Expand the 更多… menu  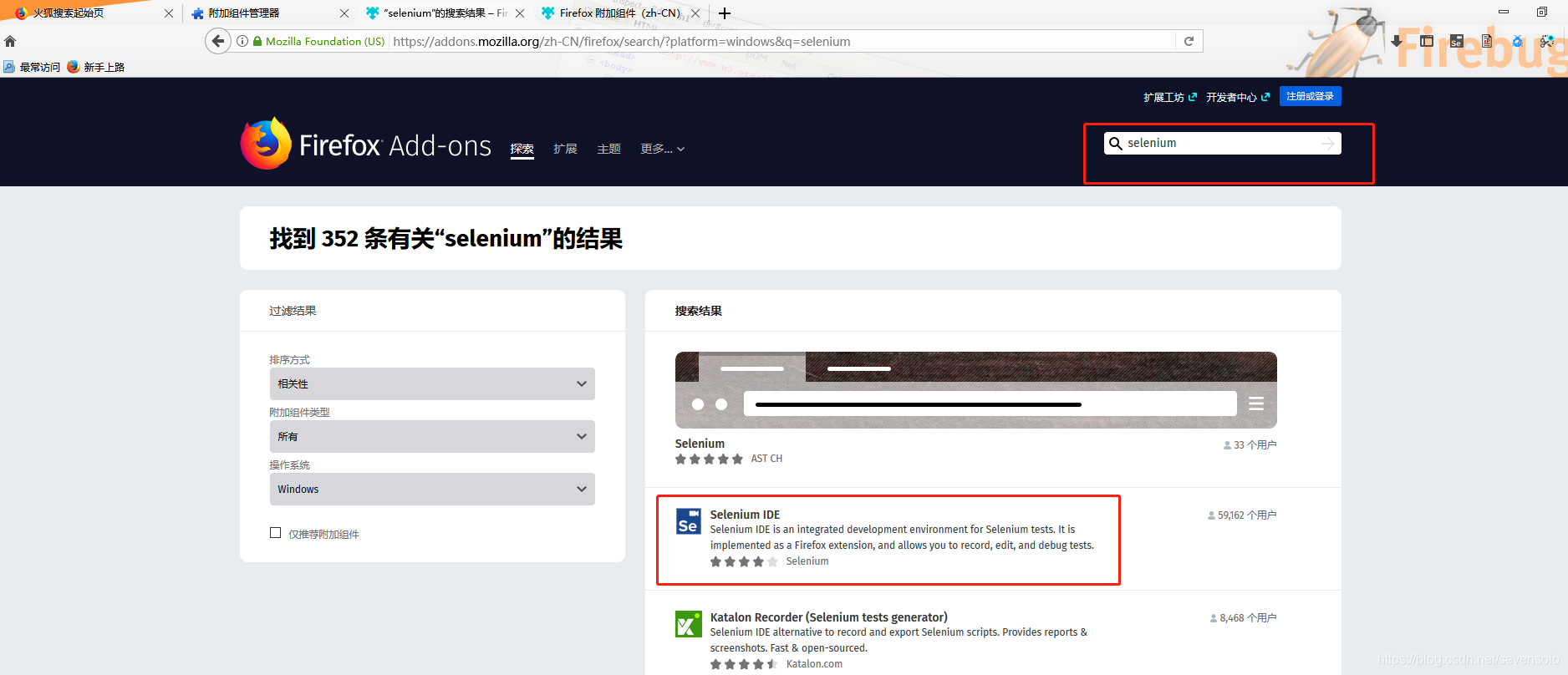click(663, 149)
